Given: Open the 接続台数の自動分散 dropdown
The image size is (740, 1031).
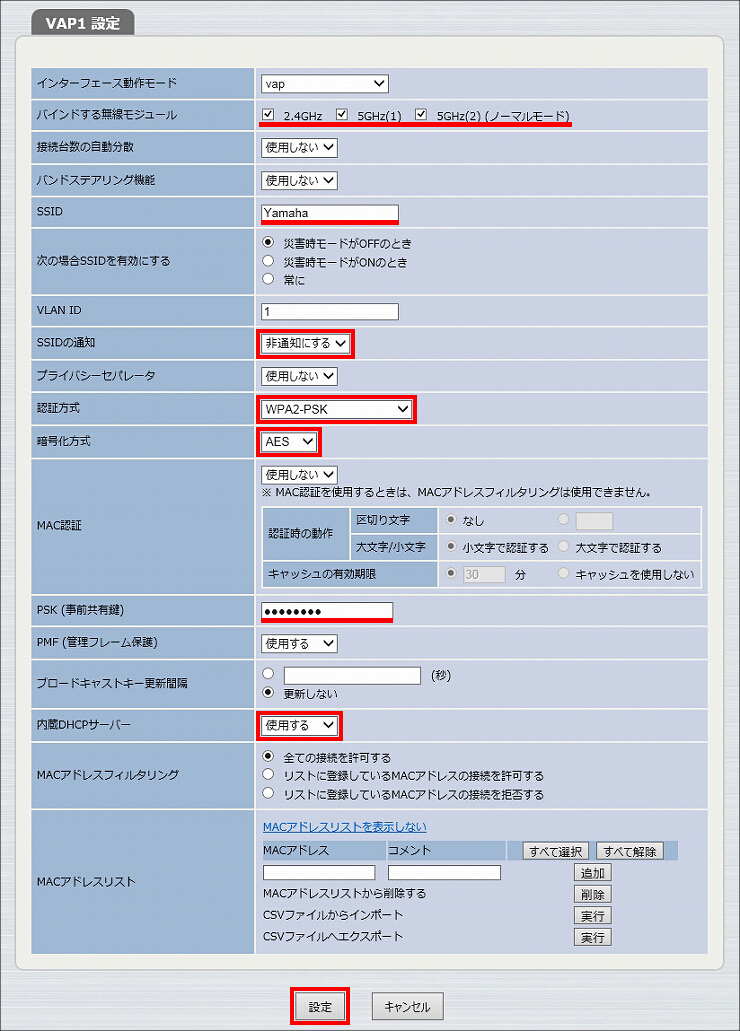Looking at the screenshot, I should 299,147.
